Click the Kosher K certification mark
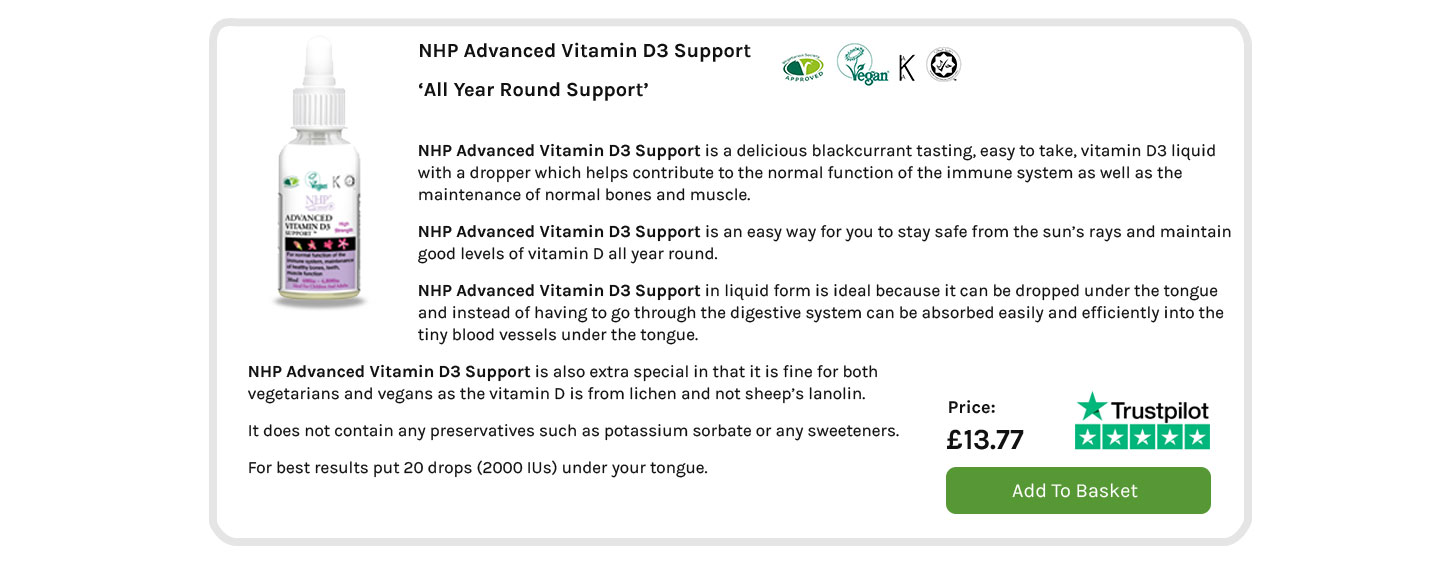 [x=907, y=67]
